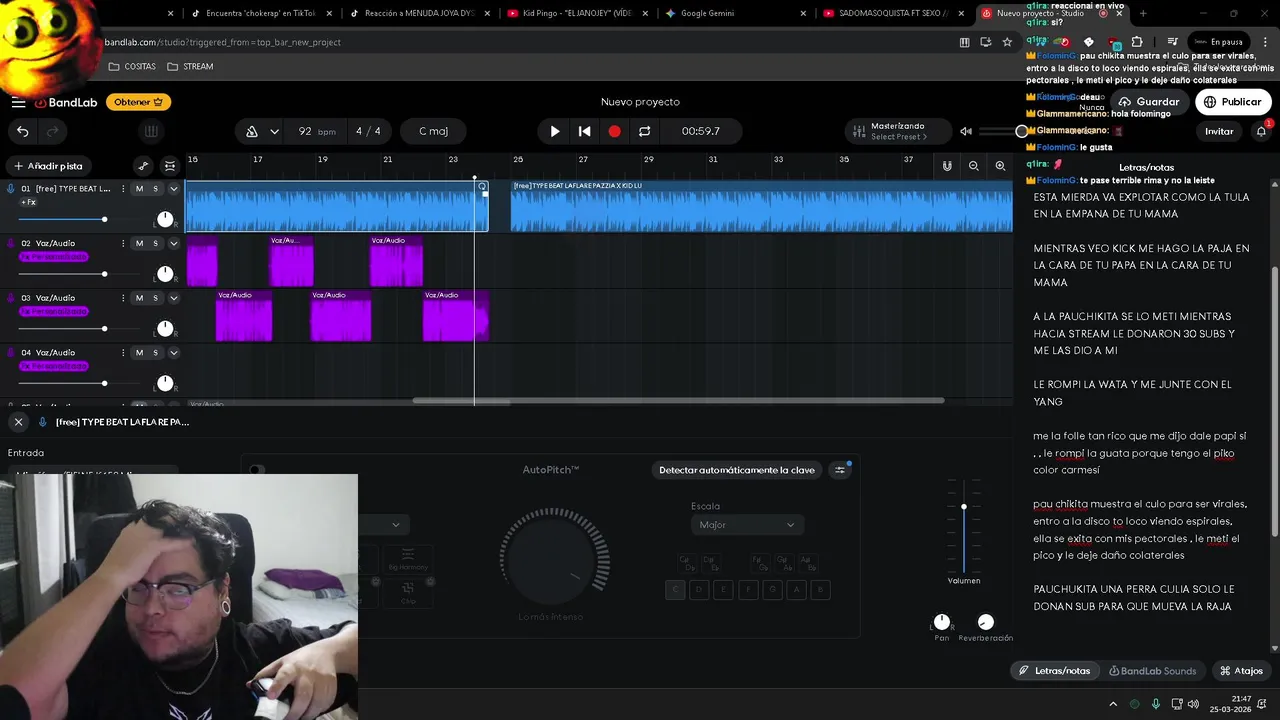Open the automation curve tool

click(x=143, y=166)
